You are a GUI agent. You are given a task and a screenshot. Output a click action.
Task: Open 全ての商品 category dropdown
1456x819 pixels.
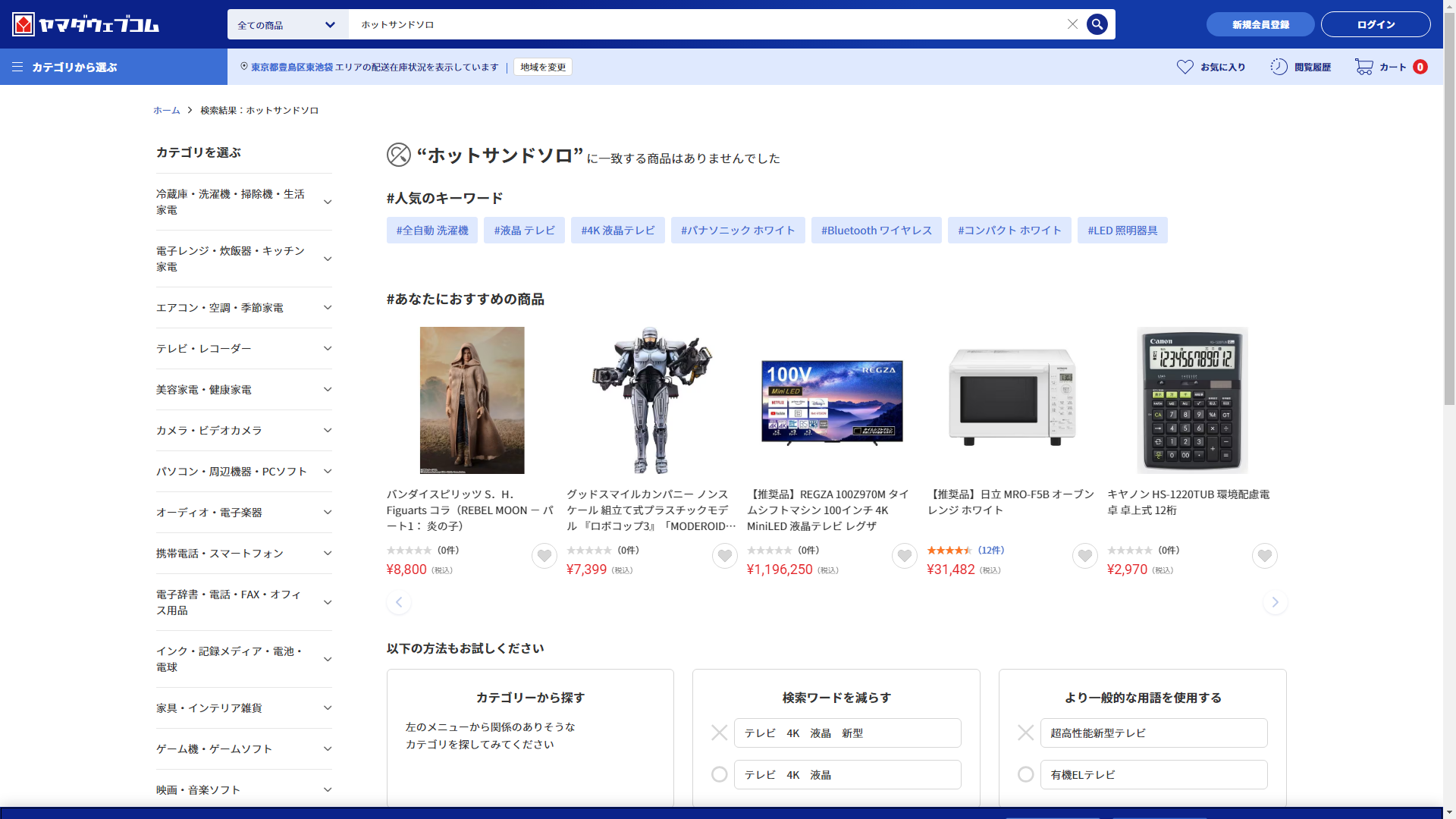pyautogui.click(x=287, y=24)
